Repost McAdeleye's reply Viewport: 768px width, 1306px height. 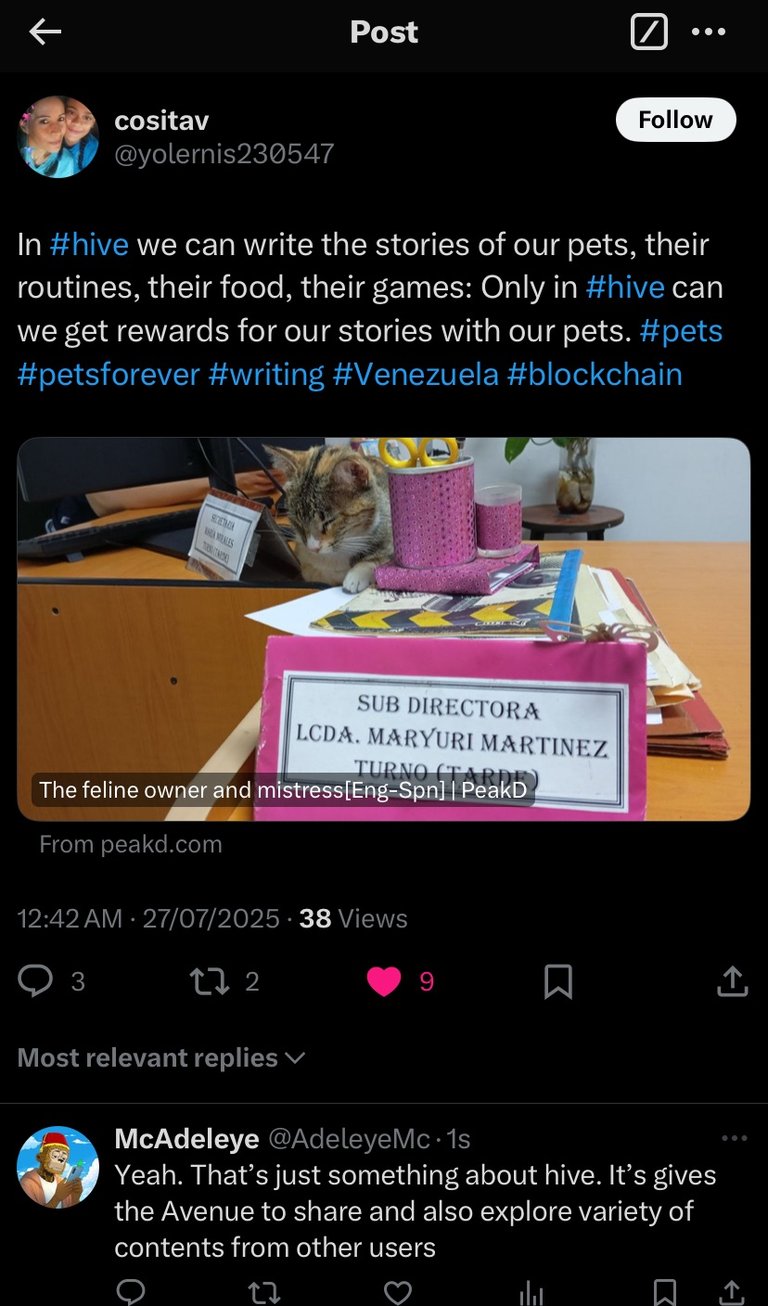[264, 1293]
